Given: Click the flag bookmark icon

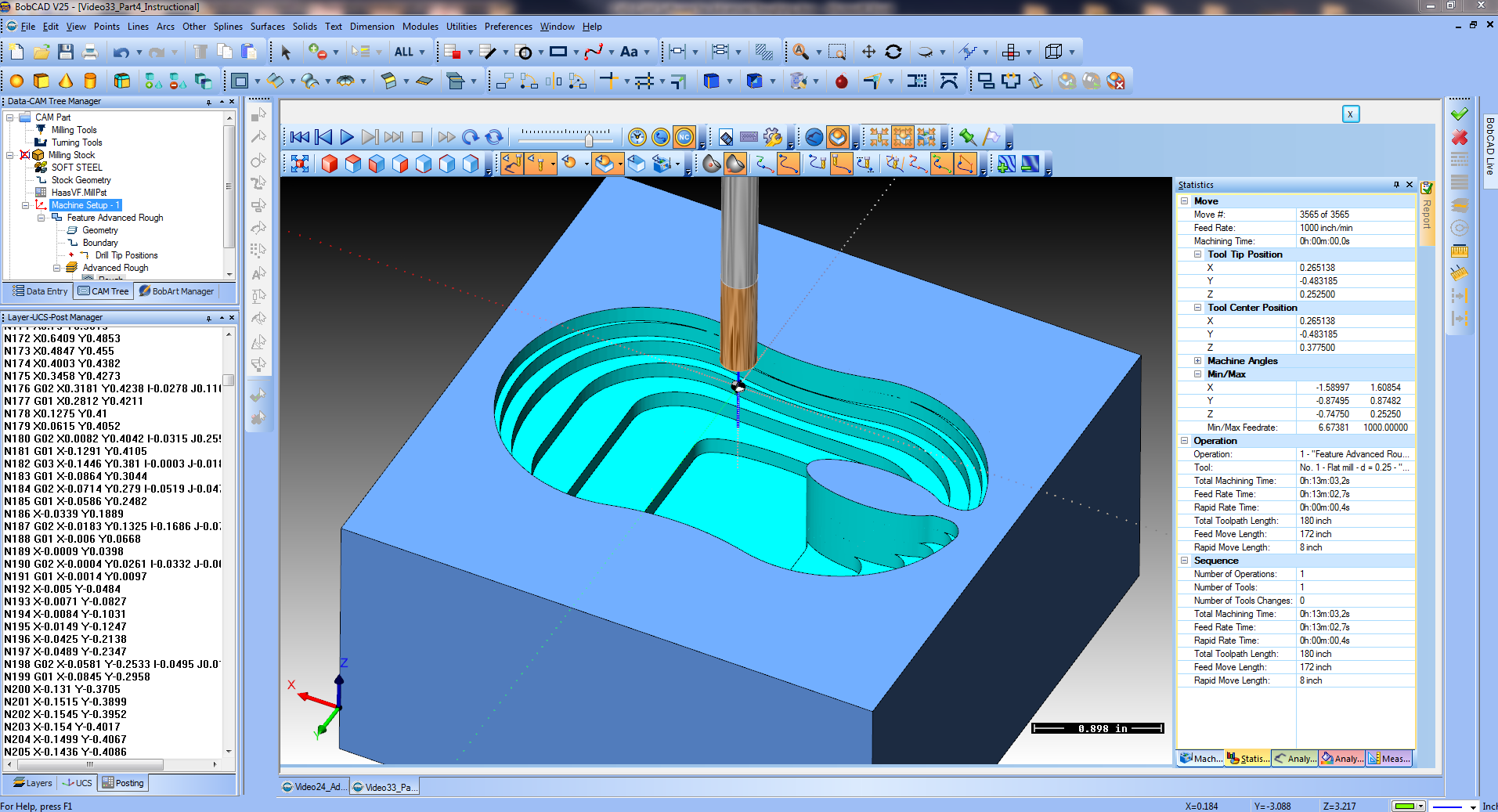Looking at the screenshot, I should click(991, 137).
